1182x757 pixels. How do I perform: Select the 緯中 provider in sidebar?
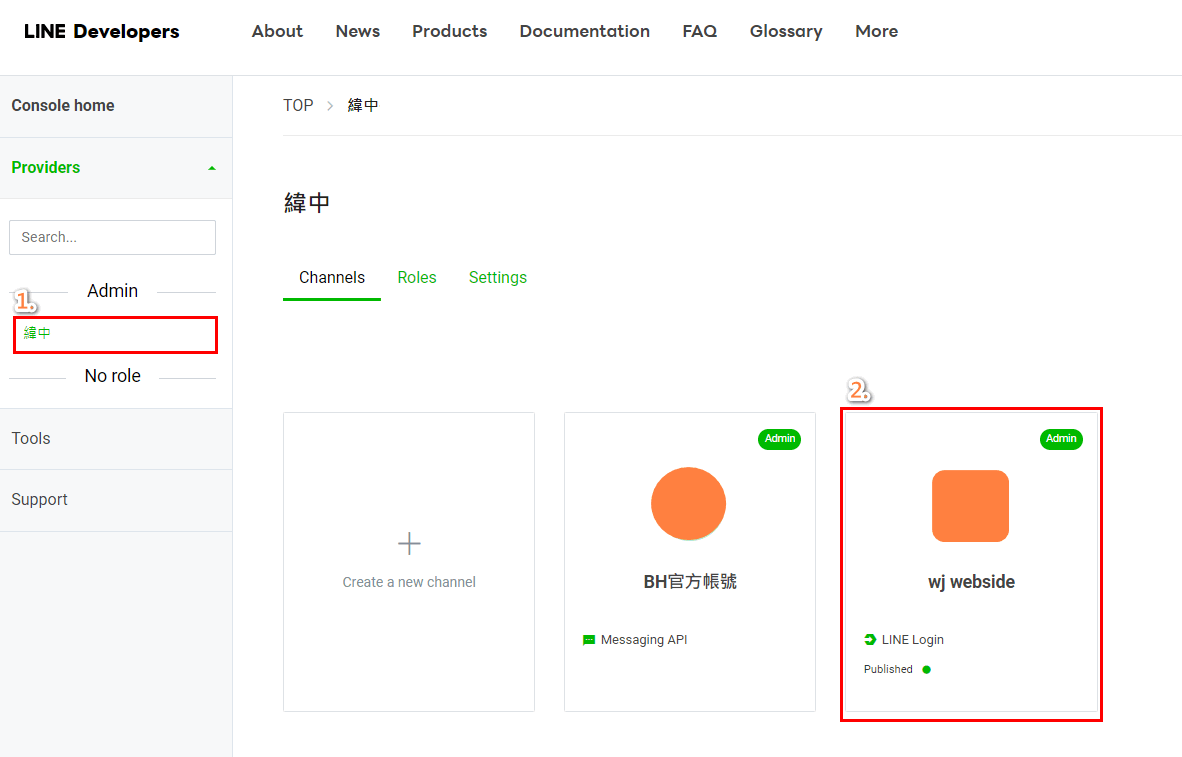[38, 333]
